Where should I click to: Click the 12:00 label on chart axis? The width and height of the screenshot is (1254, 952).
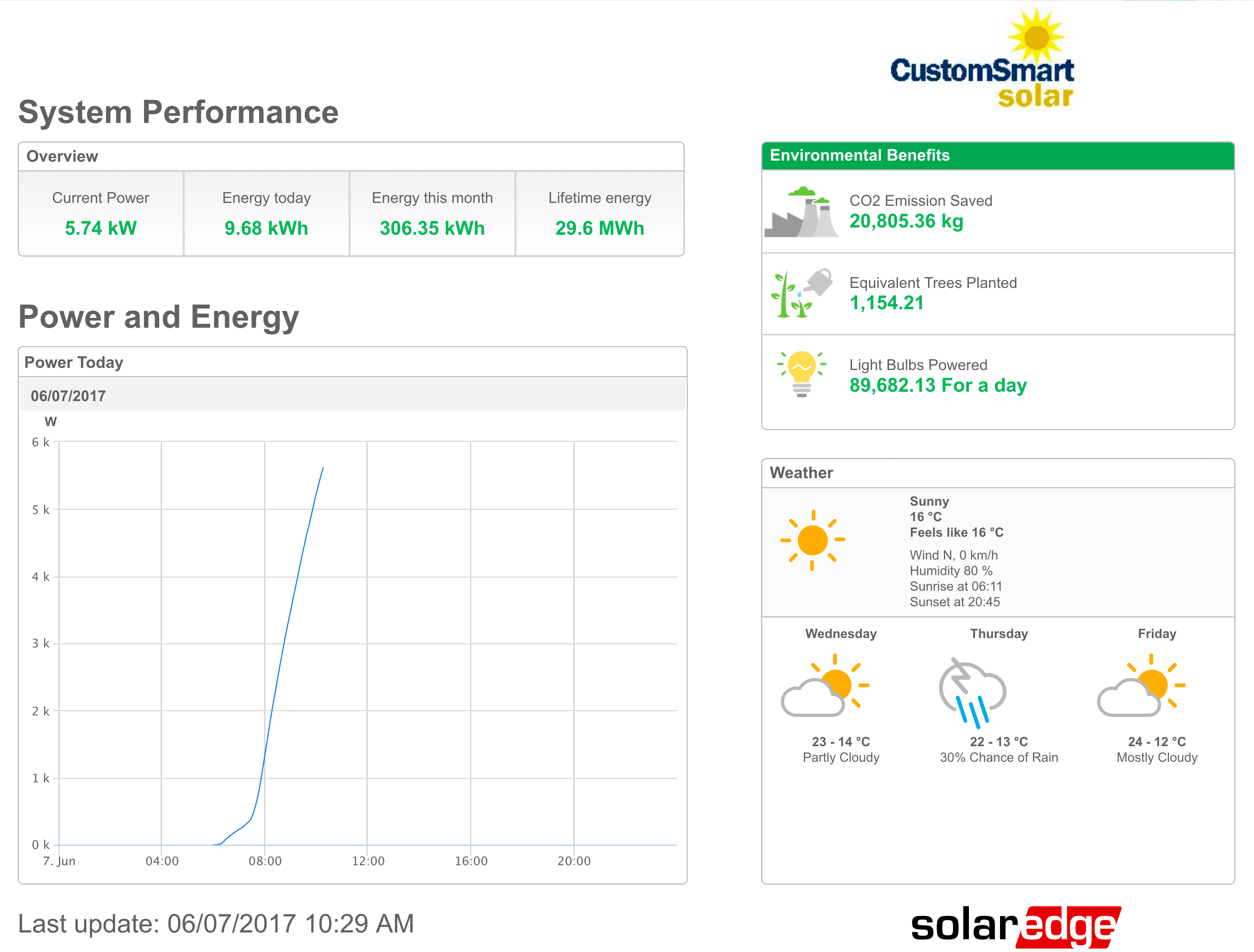pos(368,861)
